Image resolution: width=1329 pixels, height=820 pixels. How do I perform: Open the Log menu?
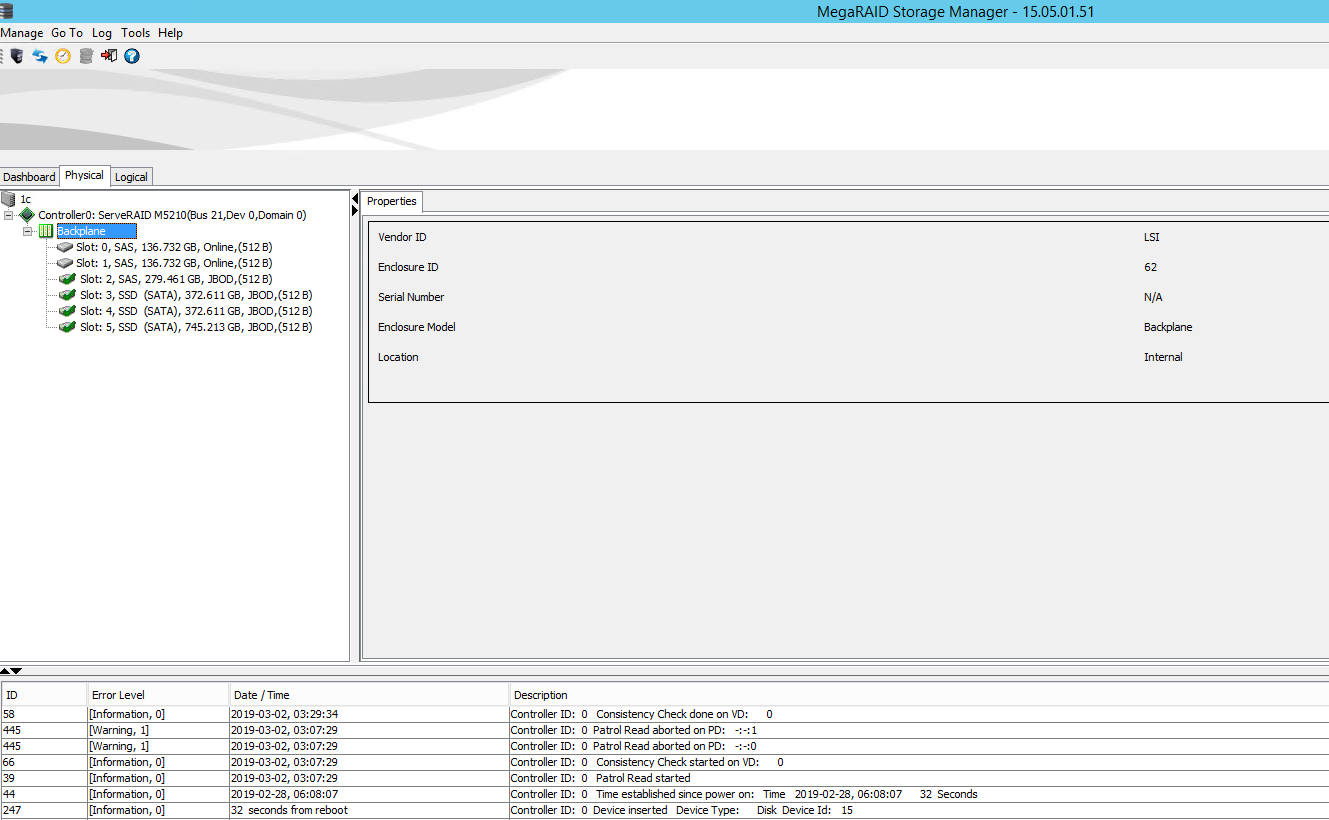[102, 33]
